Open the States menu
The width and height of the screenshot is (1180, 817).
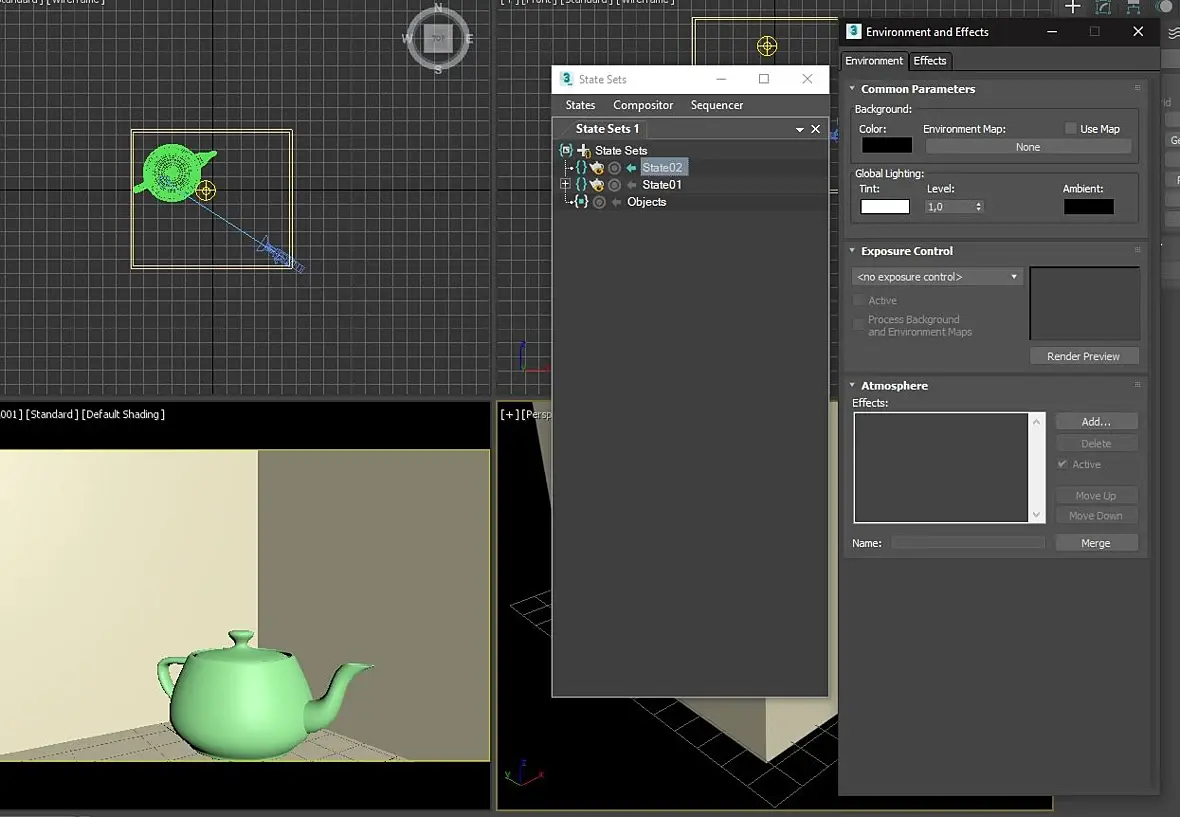coord(580,105)
